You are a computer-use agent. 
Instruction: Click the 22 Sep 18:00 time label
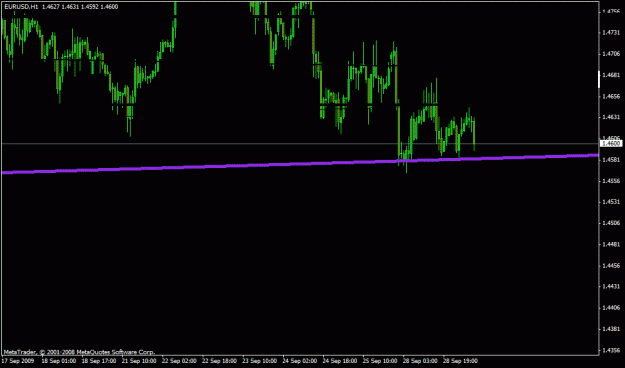(x=219, y=361)
